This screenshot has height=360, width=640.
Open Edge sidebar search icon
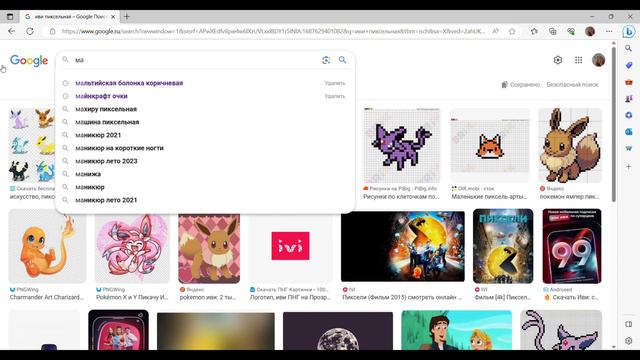click(629, 49)
